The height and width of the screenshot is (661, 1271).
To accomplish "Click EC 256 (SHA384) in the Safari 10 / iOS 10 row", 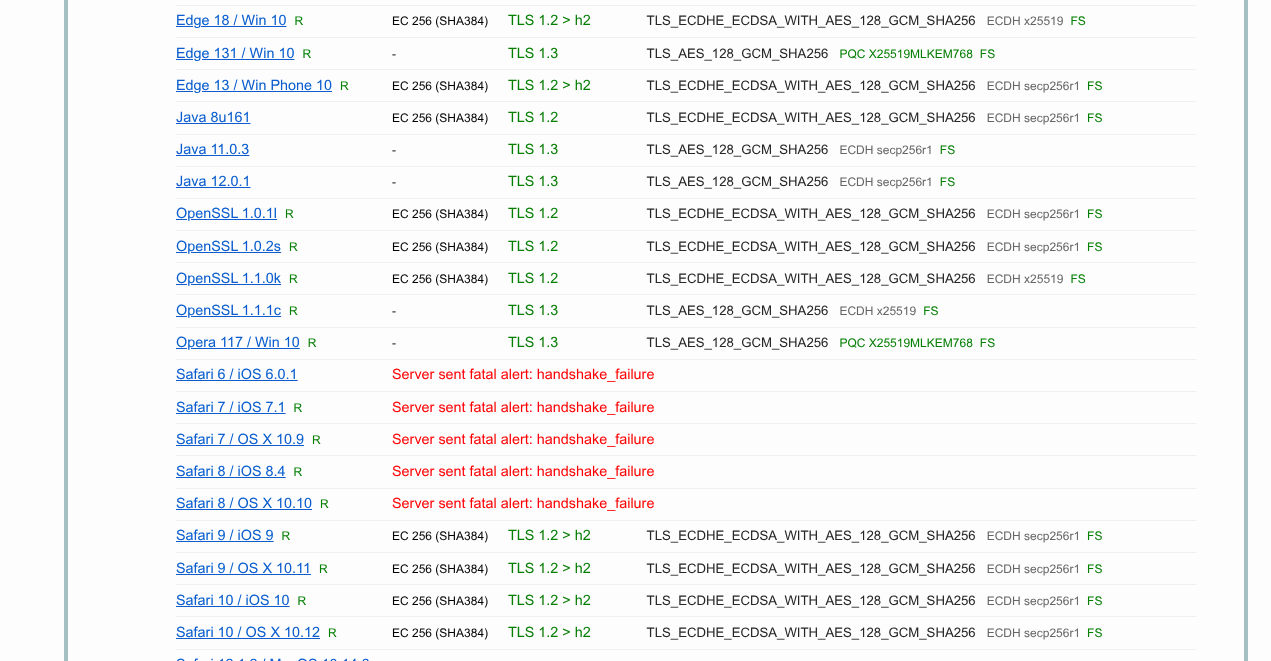I will (x=440, y=601).
